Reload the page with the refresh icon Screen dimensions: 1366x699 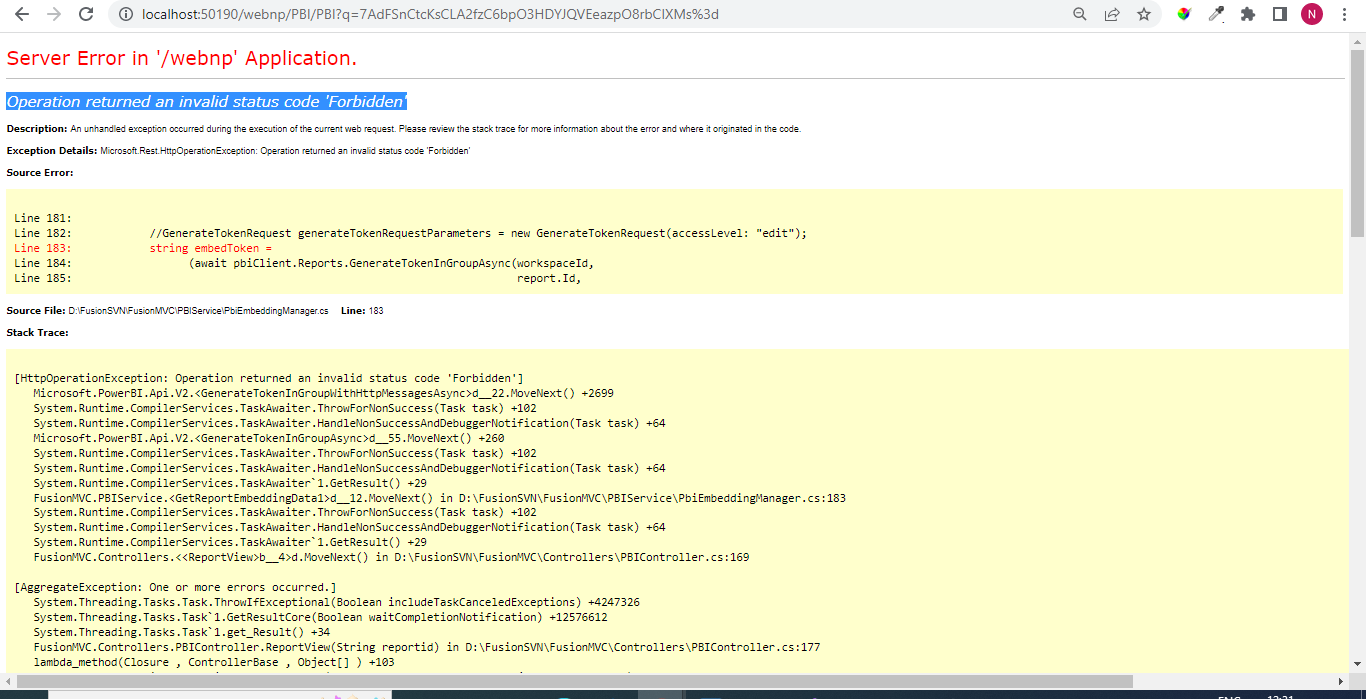click(86, 14)
